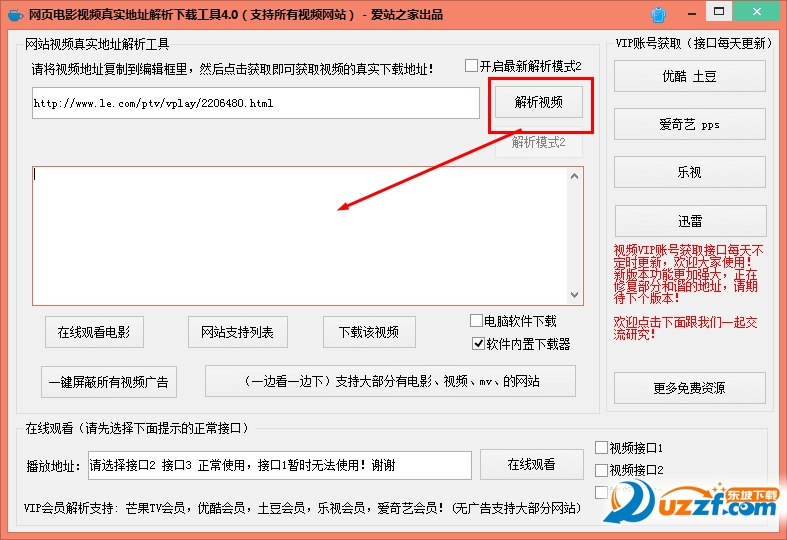Click the 一边看一边下 wide button
Screen dimensions: 787x540
[x=390, y=381]
